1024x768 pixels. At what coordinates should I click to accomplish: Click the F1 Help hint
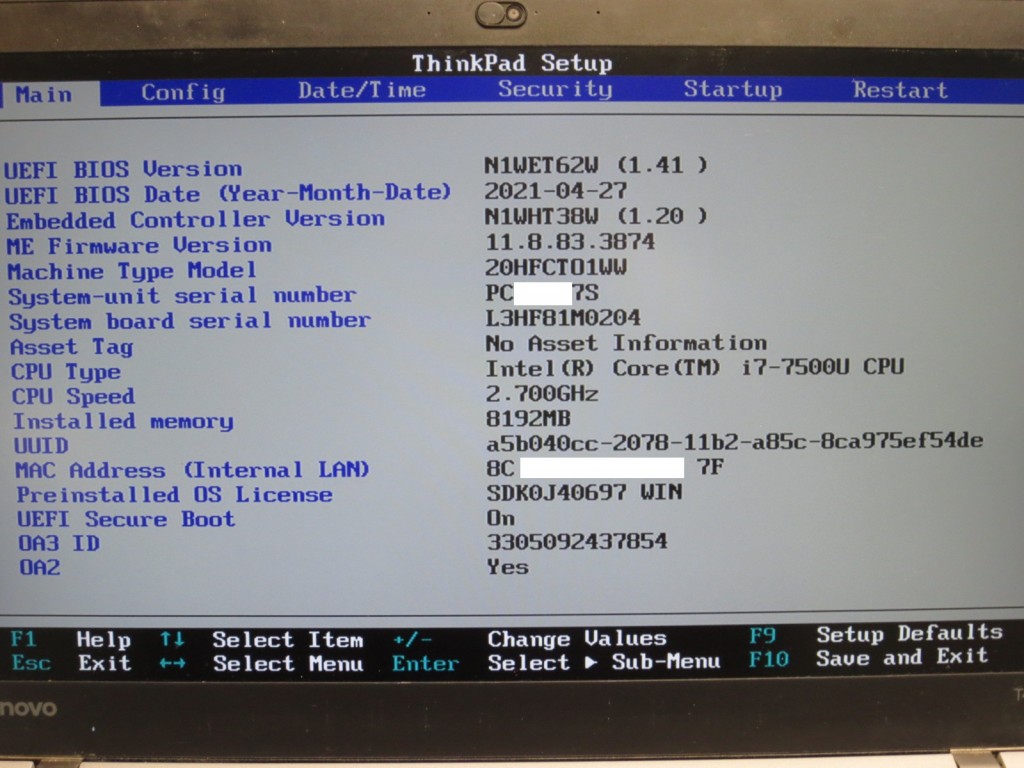pos(71,639)
